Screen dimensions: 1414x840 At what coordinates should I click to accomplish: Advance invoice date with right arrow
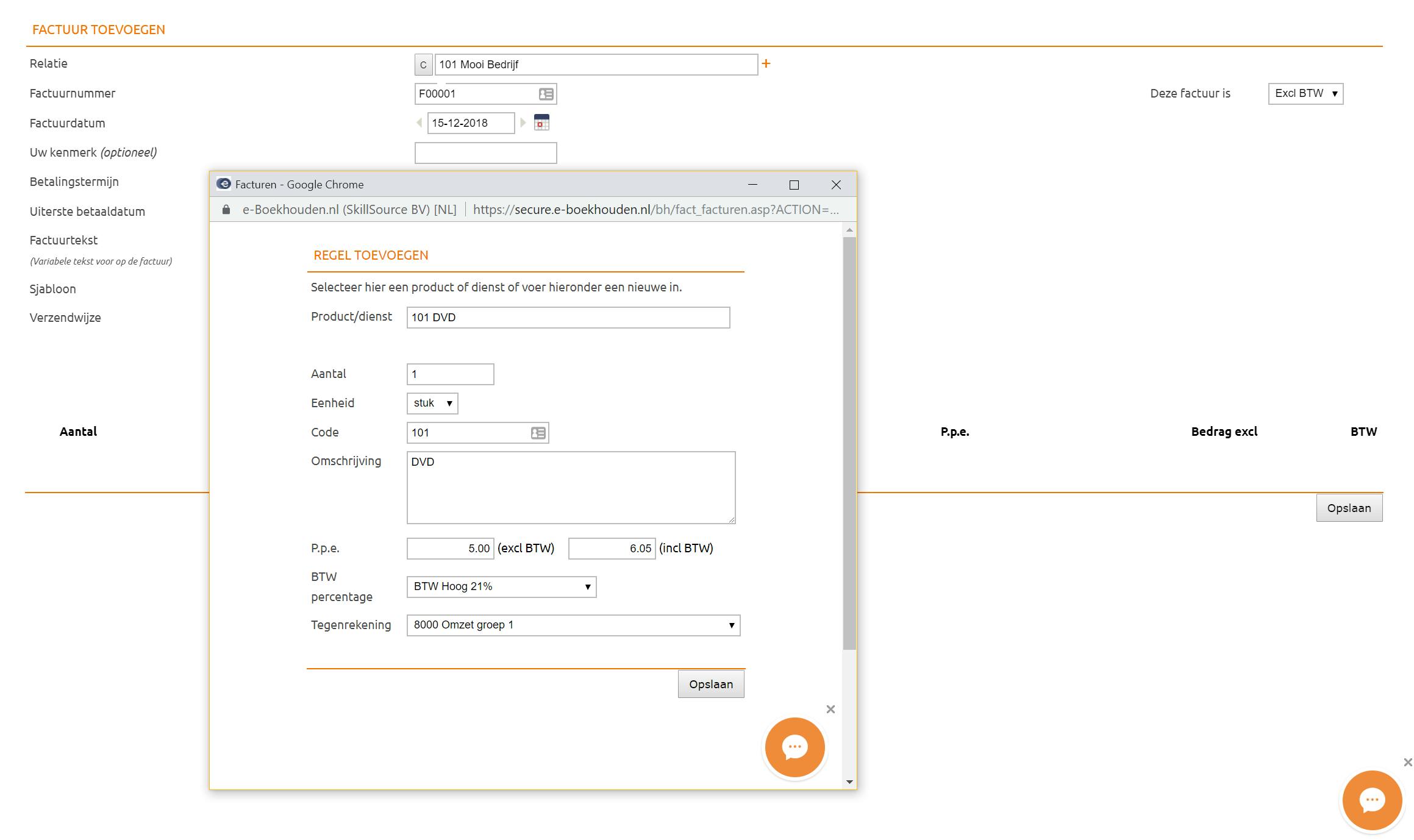click(523, 123)
